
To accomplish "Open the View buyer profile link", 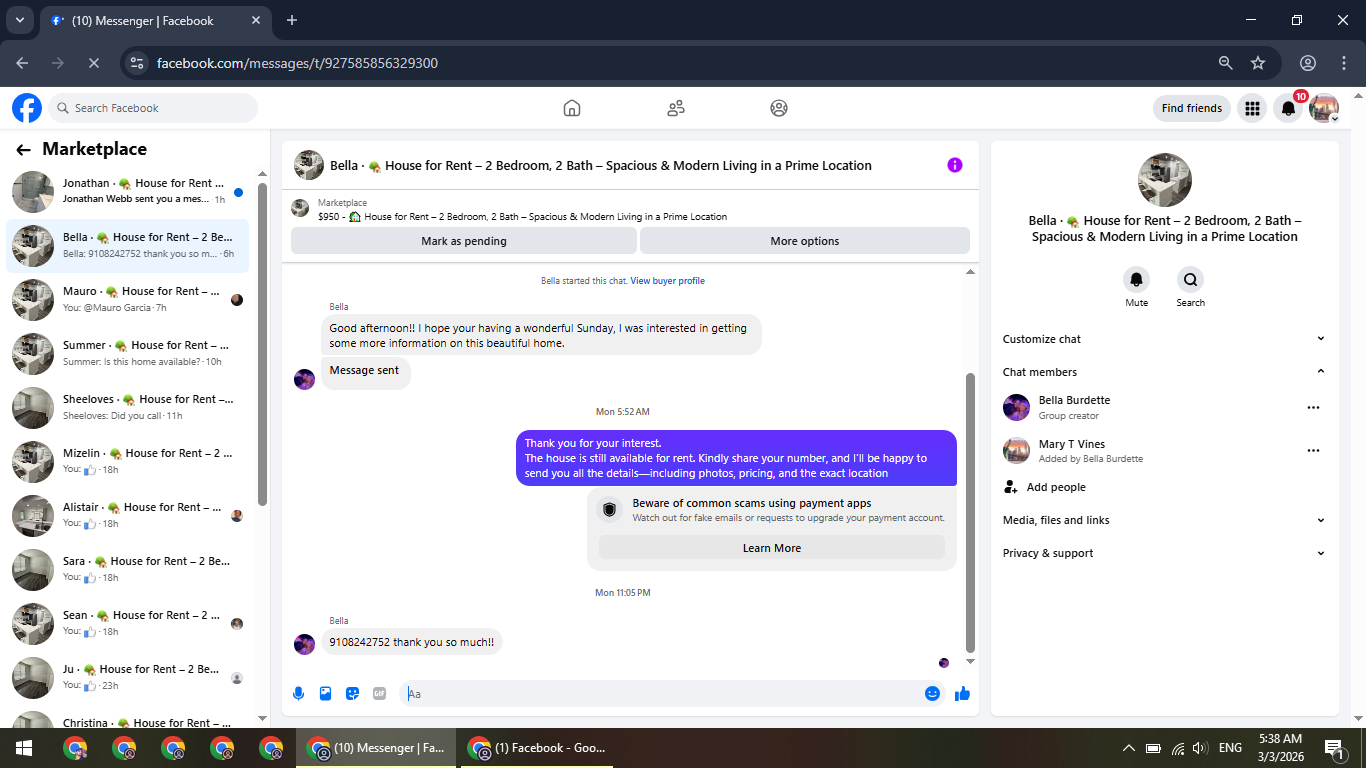I will [x=668, y=281].
